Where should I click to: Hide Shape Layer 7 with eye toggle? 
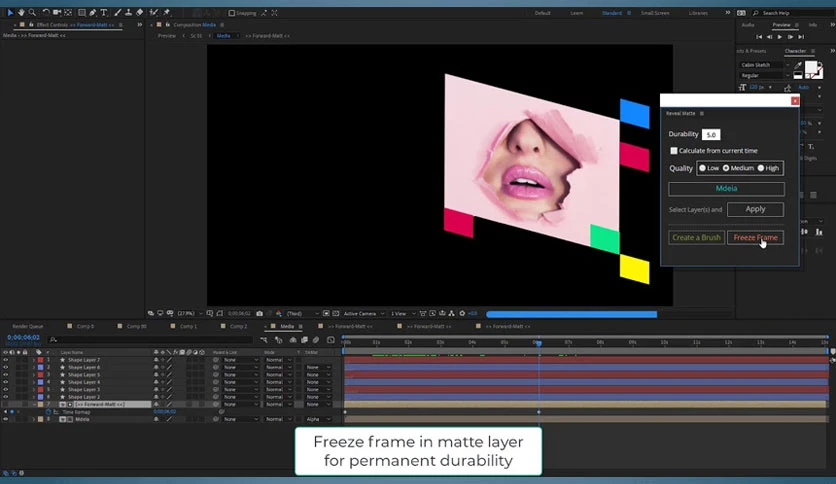[x=5, y=360]
